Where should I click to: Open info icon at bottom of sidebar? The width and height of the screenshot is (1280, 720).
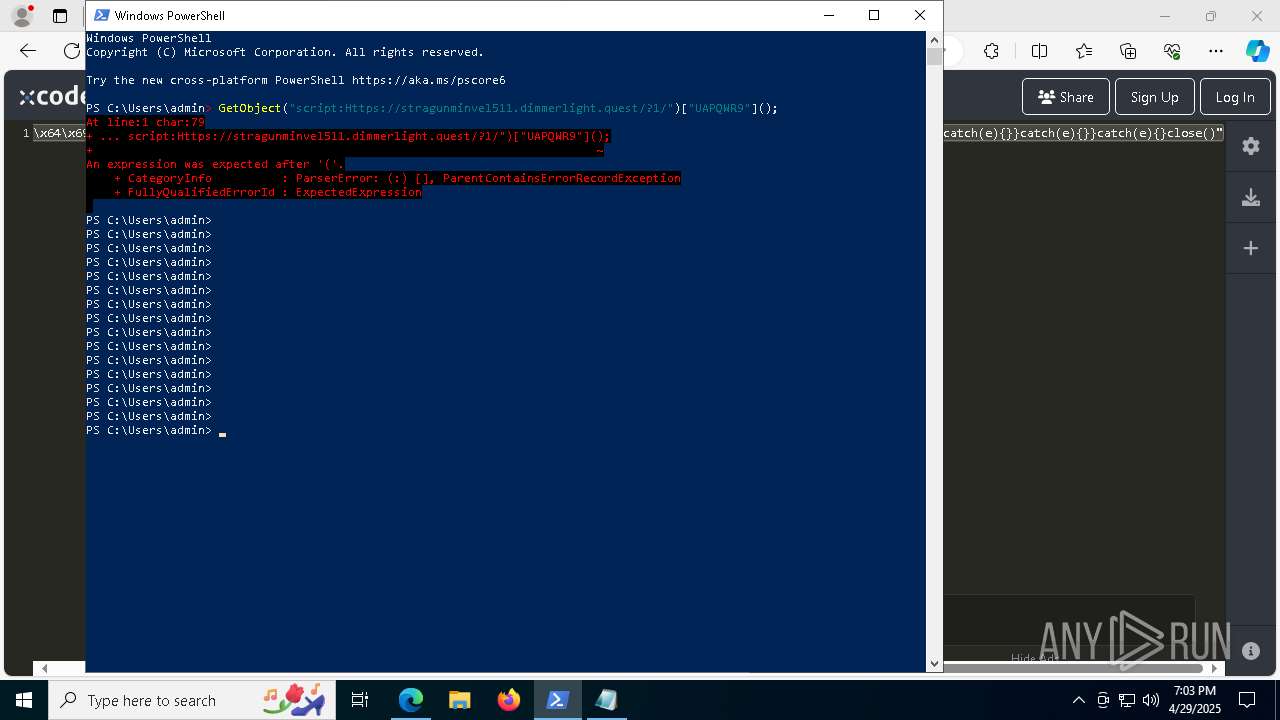click(1250, 651)
